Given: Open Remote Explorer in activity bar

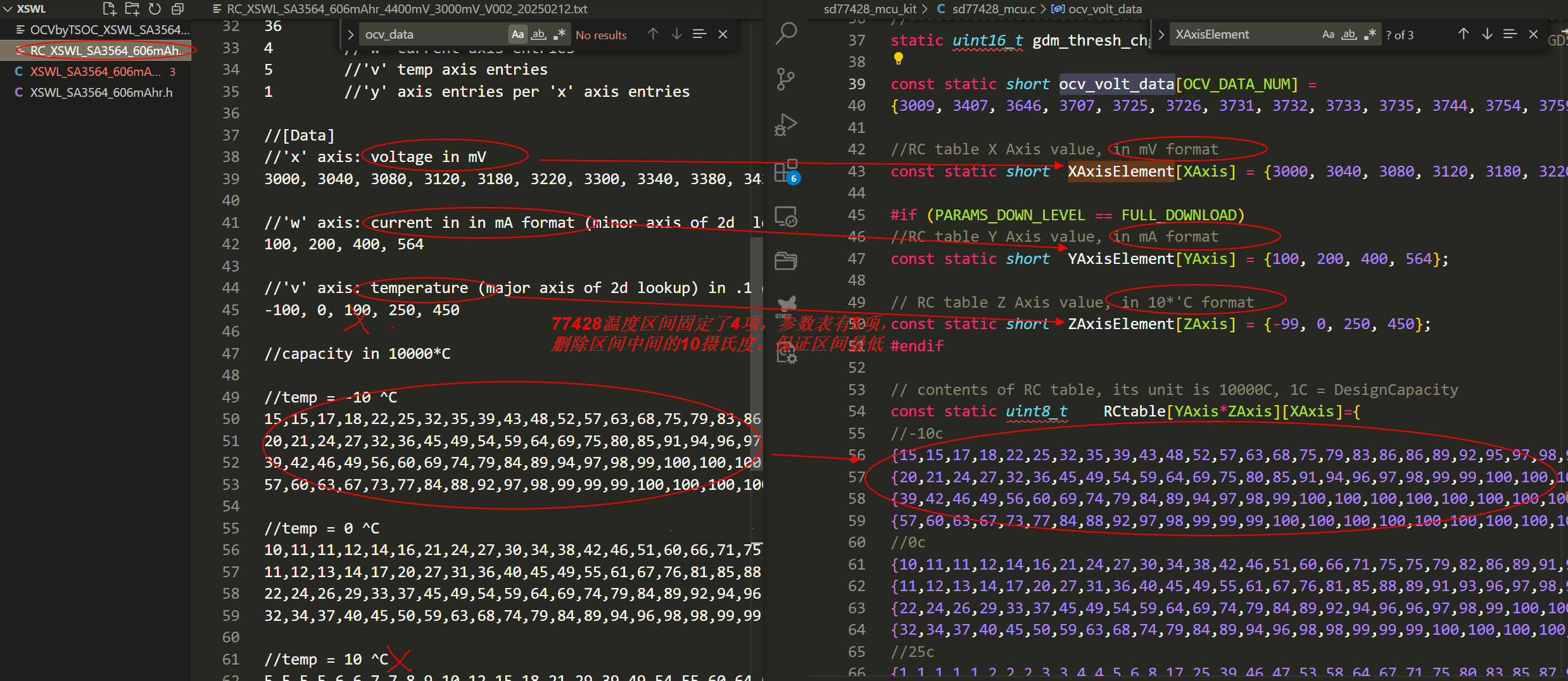Looking at the screenshot, I should point(786,217).
